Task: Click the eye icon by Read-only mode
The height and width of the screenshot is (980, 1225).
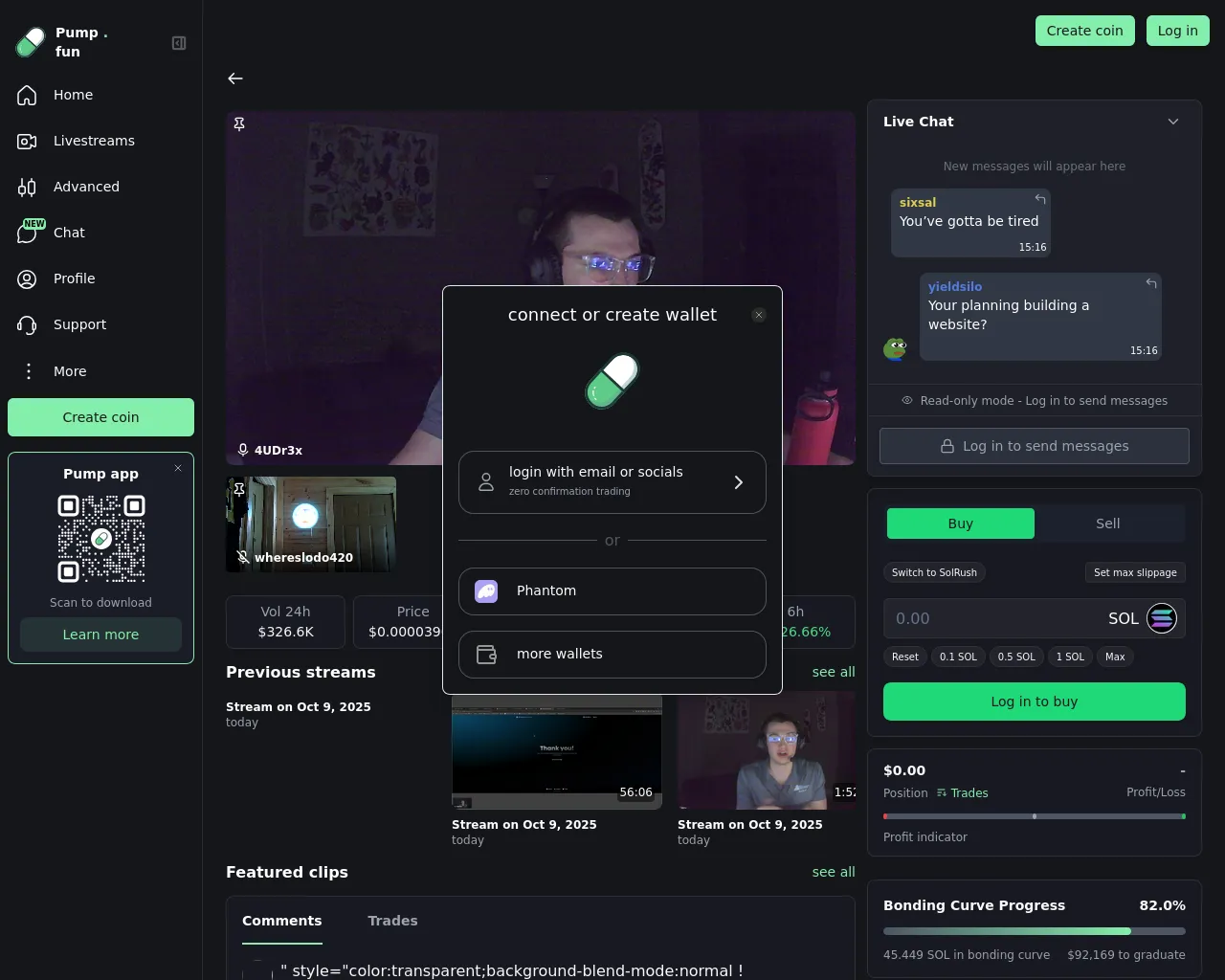Action: coord(907,400)
